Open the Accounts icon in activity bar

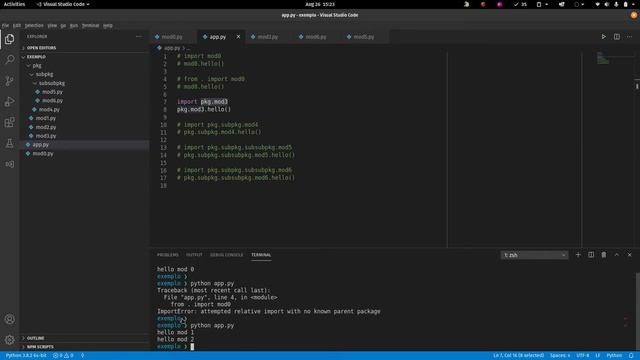9,319
